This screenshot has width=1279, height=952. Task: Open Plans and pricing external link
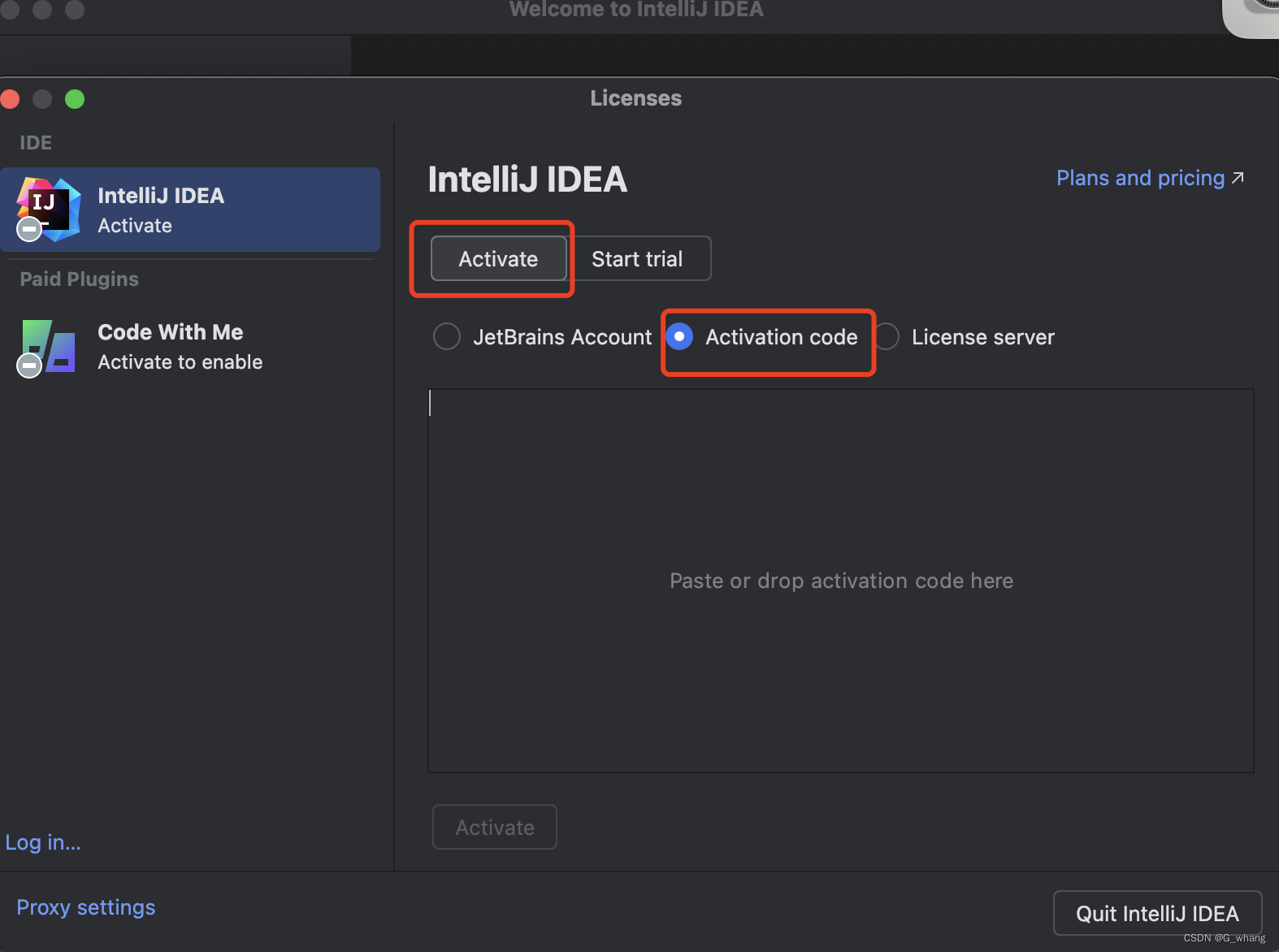(1150, 178)
